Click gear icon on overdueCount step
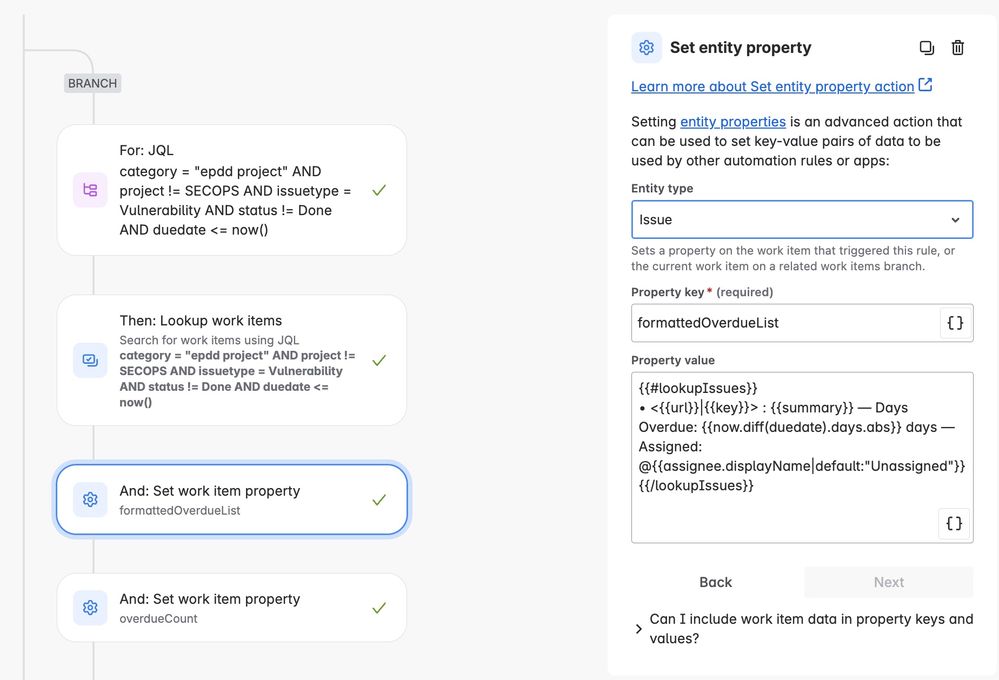 [x=90, y=607]
